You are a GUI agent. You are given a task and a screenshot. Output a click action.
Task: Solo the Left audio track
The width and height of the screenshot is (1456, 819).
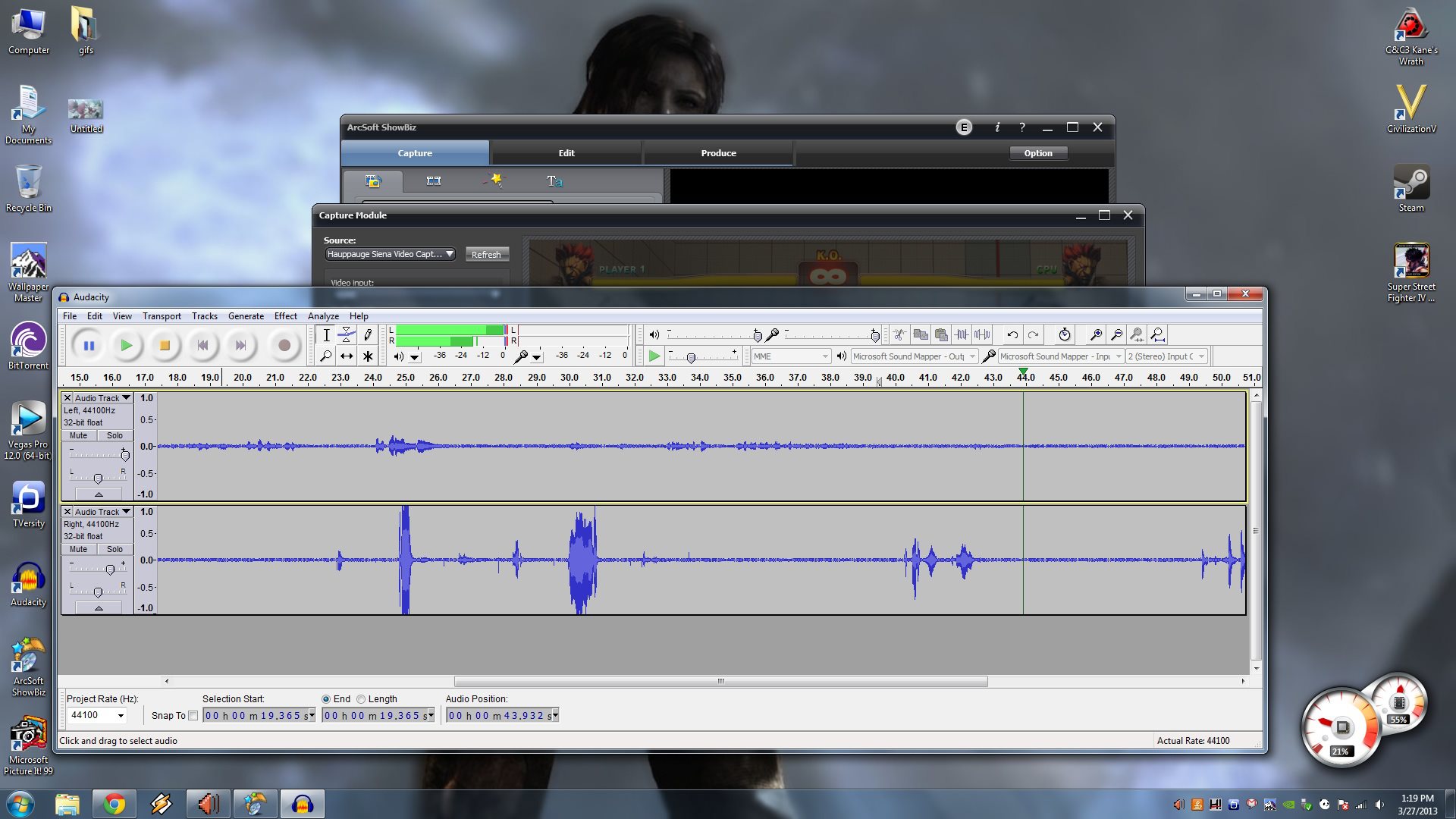(x=115, y=435)
